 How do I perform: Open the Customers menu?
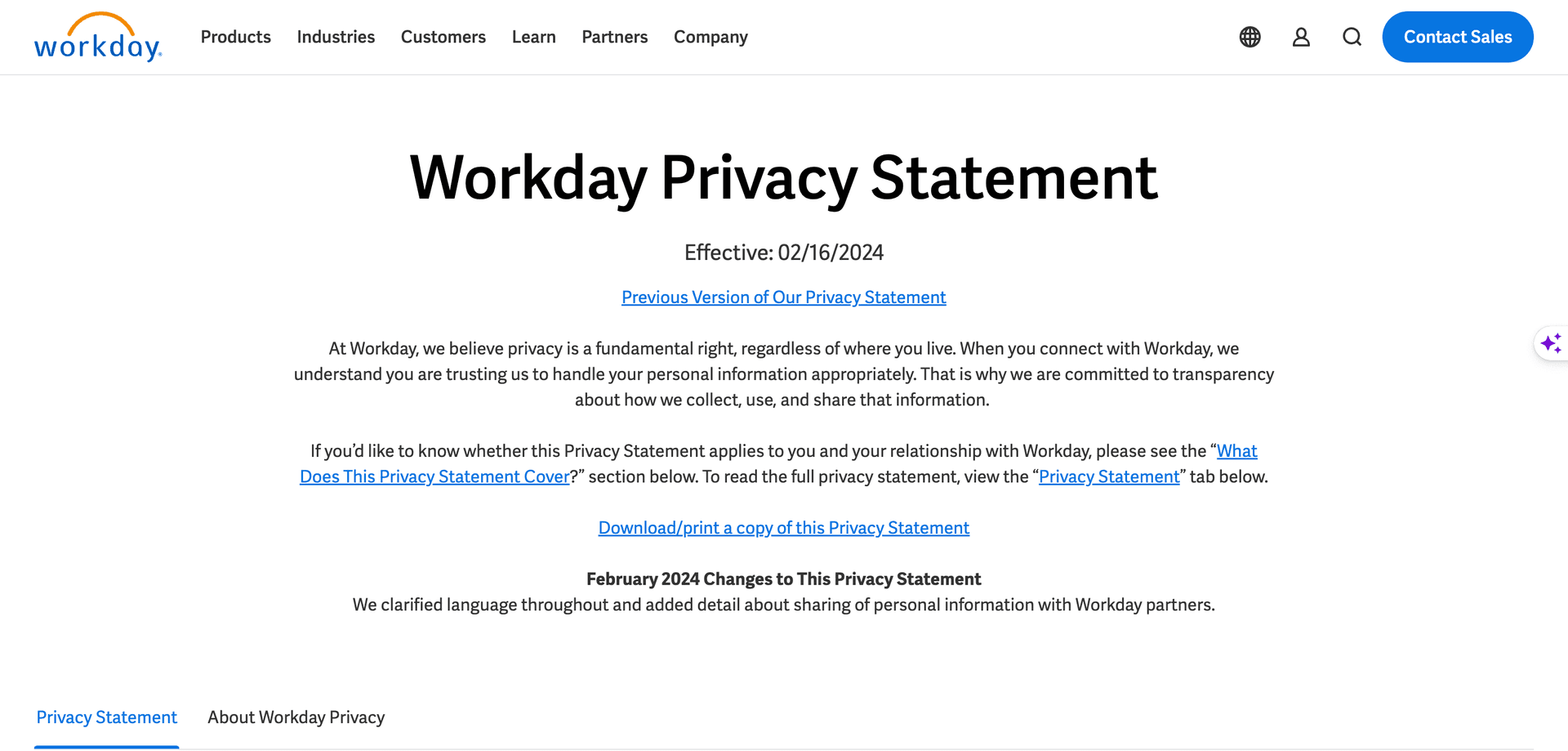click(443, 37)
